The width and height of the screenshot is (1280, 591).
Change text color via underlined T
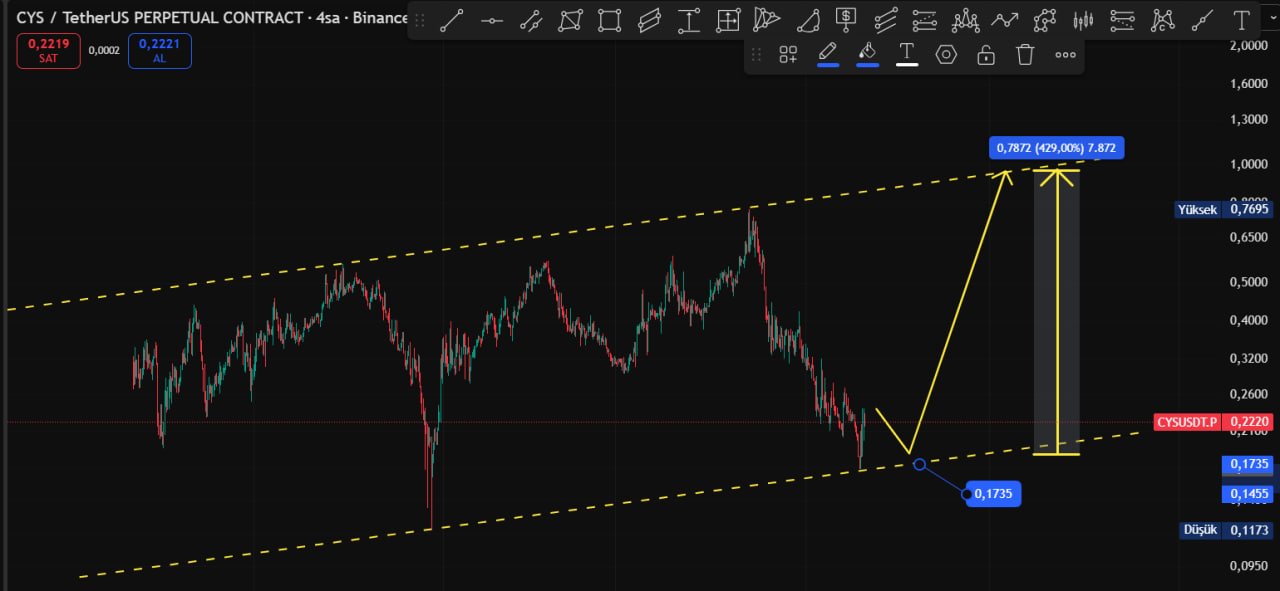click(907, 53)
